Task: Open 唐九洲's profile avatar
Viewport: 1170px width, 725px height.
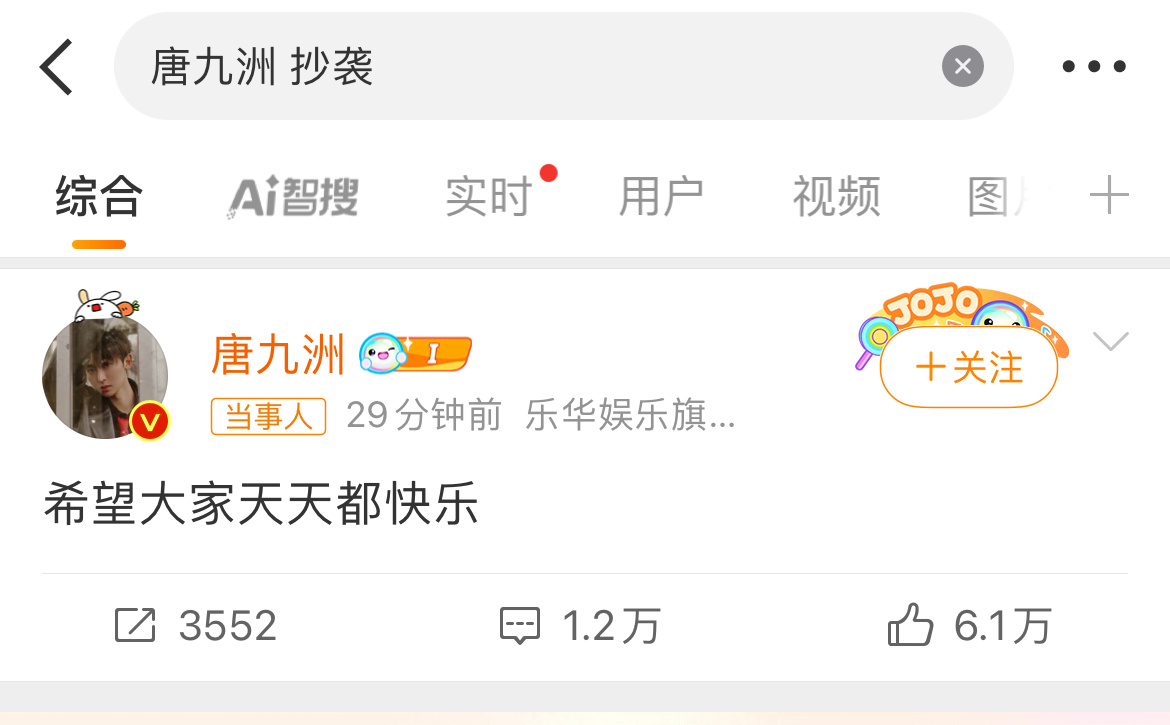Action: click(x=105, y=377)
